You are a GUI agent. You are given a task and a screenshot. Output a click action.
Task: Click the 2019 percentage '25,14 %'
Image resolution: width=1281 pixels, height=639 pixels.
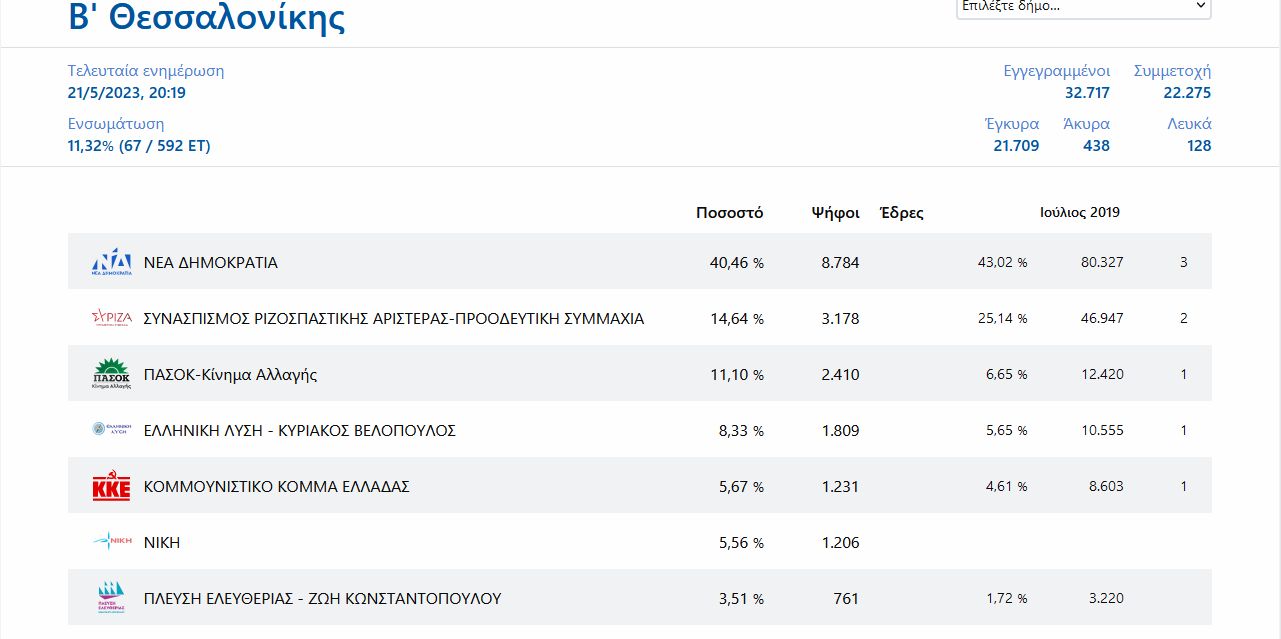(1002, 319)
